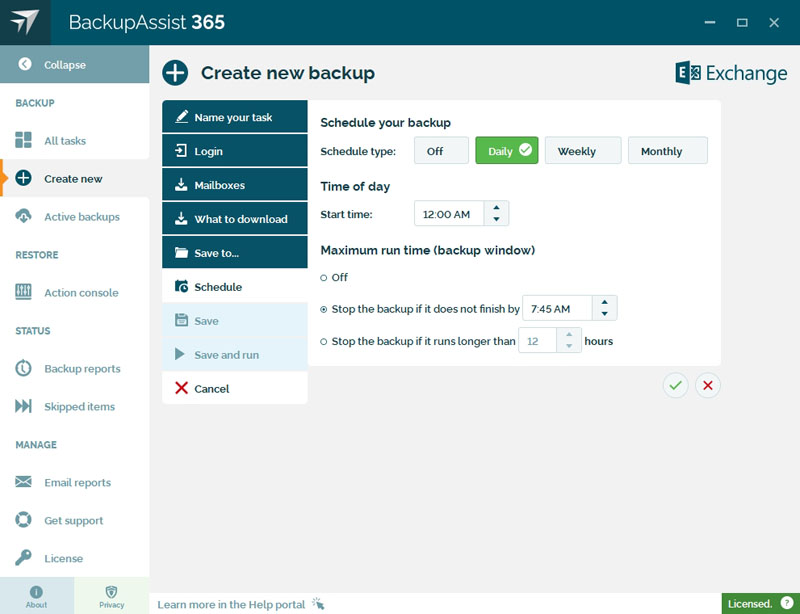Increase the finish-by time with up arrow

[x=605, y=302]
